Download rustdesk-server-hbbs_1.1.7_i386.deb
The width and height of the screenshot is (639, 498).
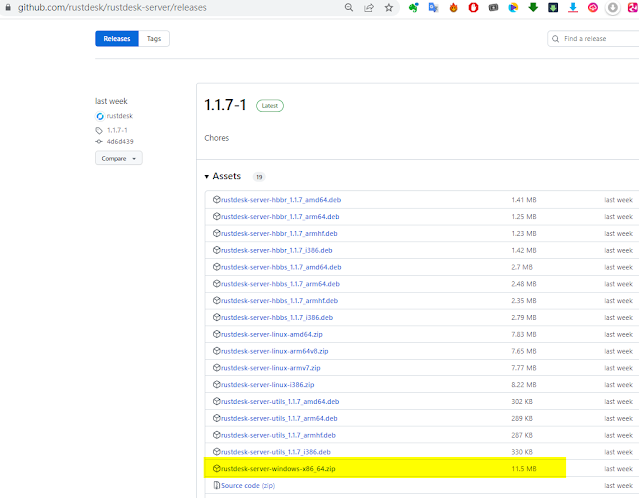[x=277, y=317]
